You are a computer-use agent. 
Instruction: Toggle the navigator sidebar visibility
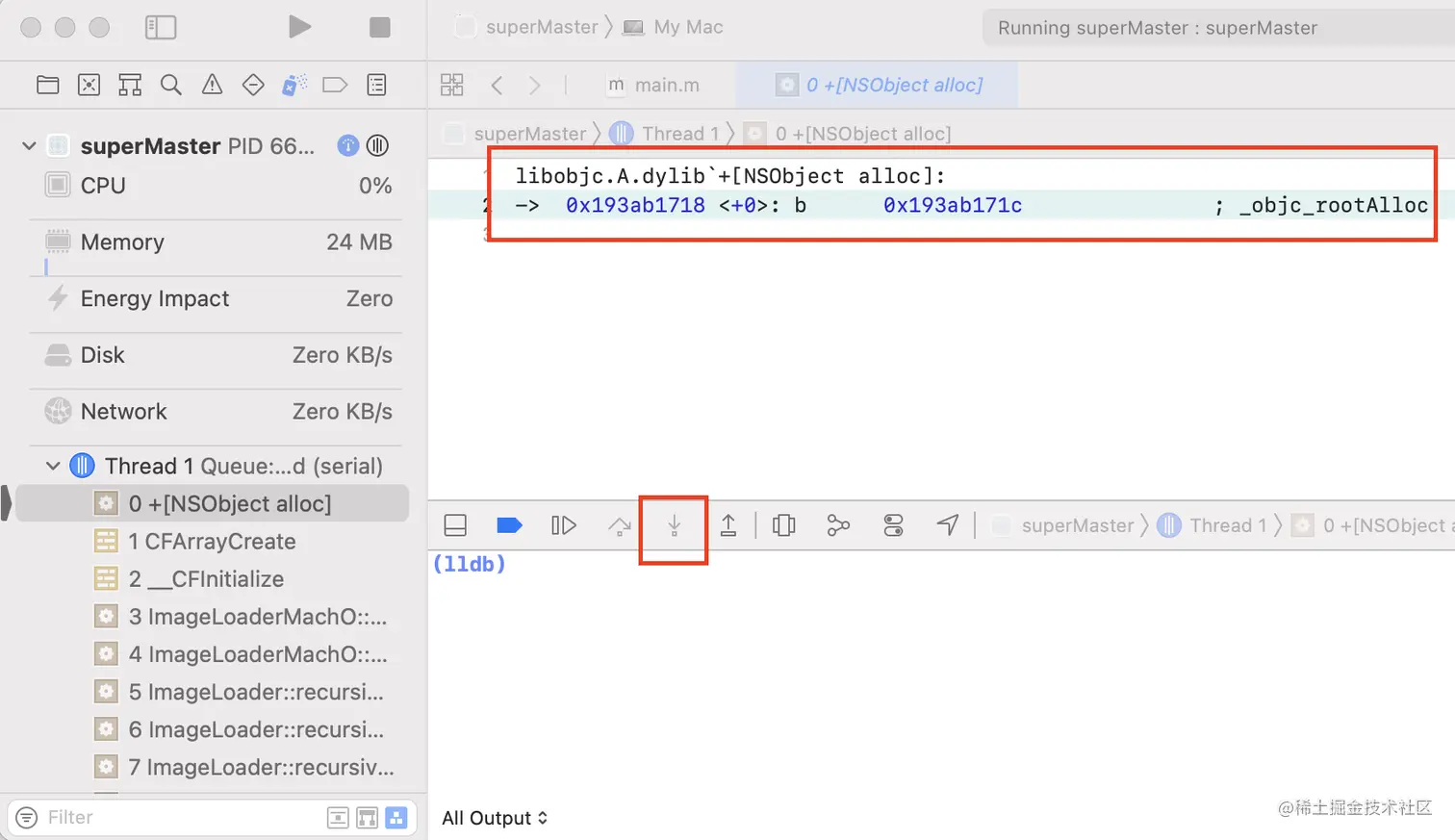coord(161,27)
